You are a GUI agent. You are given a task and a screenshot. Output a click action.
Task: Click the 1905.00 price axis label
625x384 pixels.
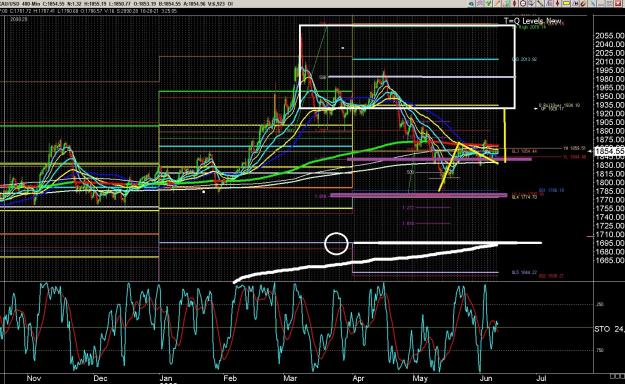point(610,122)
